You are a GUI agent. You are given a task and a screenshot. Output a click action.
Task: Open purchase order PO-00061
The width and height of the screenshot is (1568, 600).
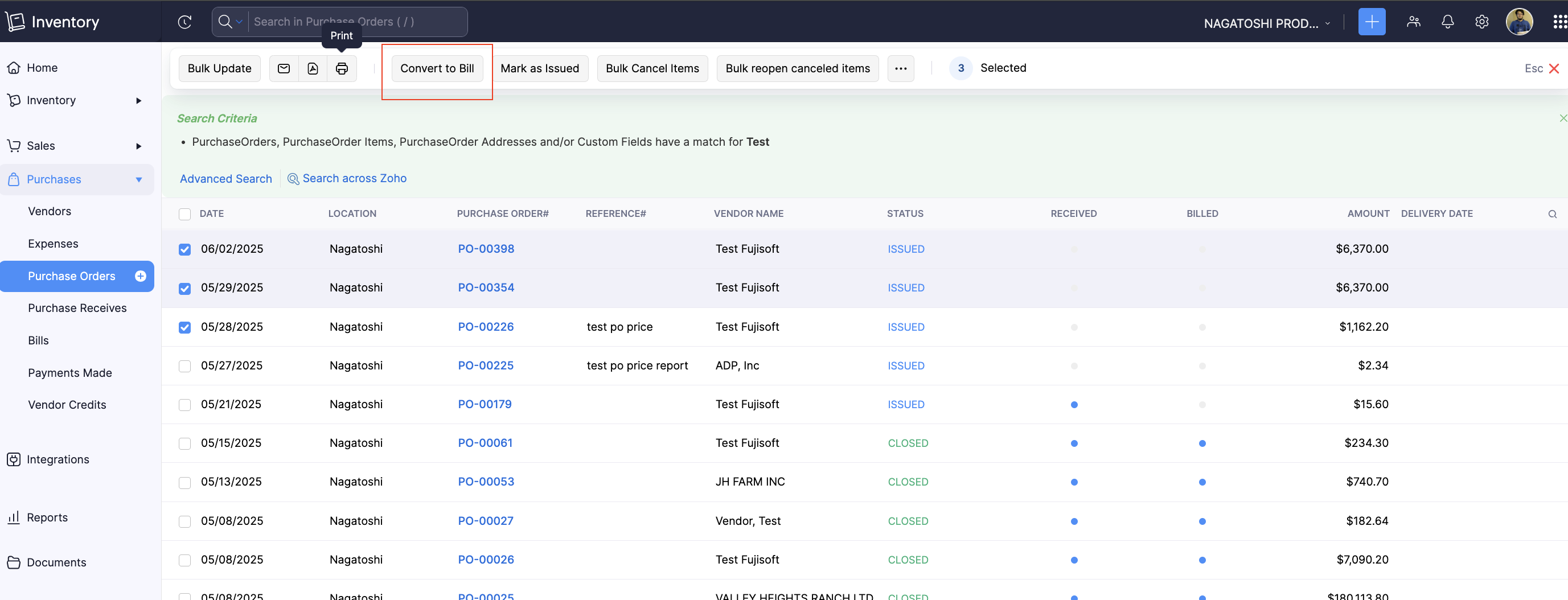[485, 443]
